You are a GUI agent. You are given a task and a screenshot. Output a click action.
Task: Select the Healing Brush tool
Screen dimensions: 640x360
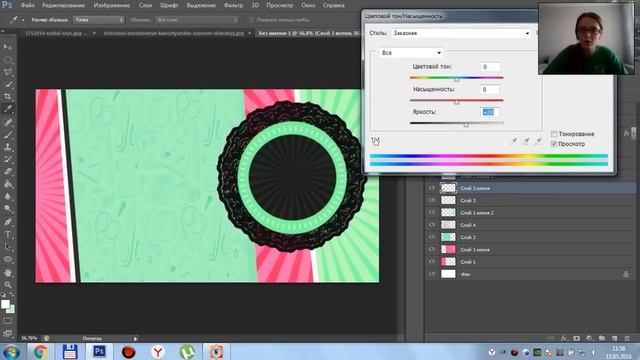coord(8,122)
